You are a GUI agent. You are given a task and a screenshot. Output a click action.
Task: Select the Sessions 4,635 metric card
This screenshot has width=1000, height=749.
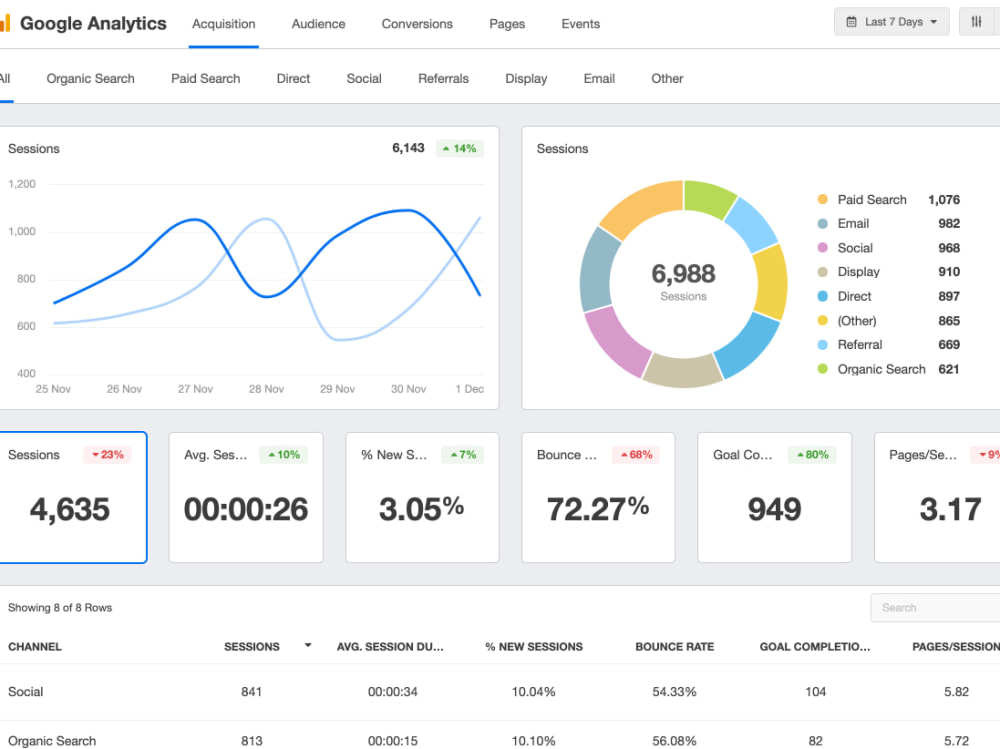(73, 498)
